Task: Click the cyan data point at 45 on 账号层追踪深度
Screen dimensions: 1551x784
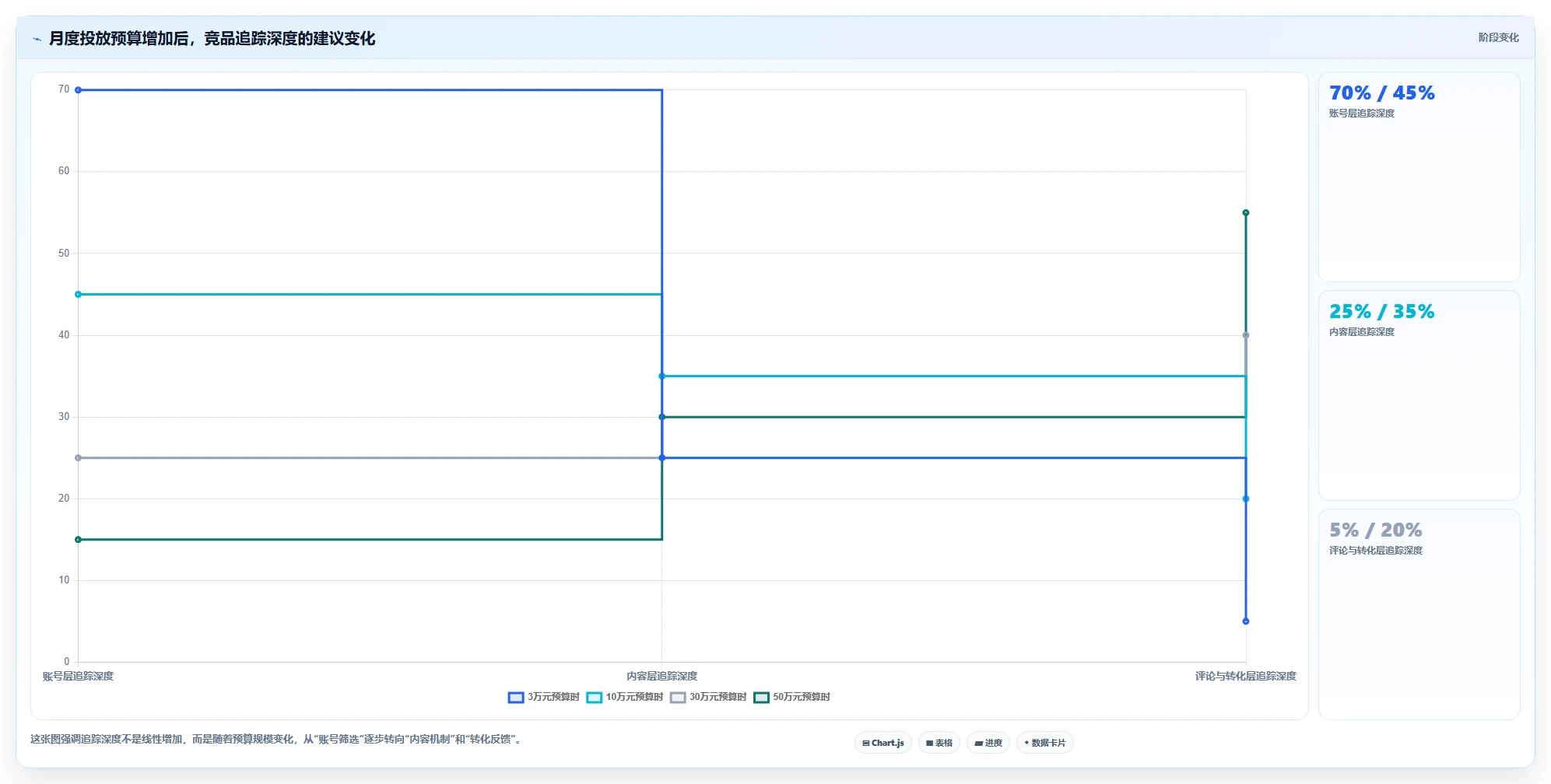Action: point(78,295)
